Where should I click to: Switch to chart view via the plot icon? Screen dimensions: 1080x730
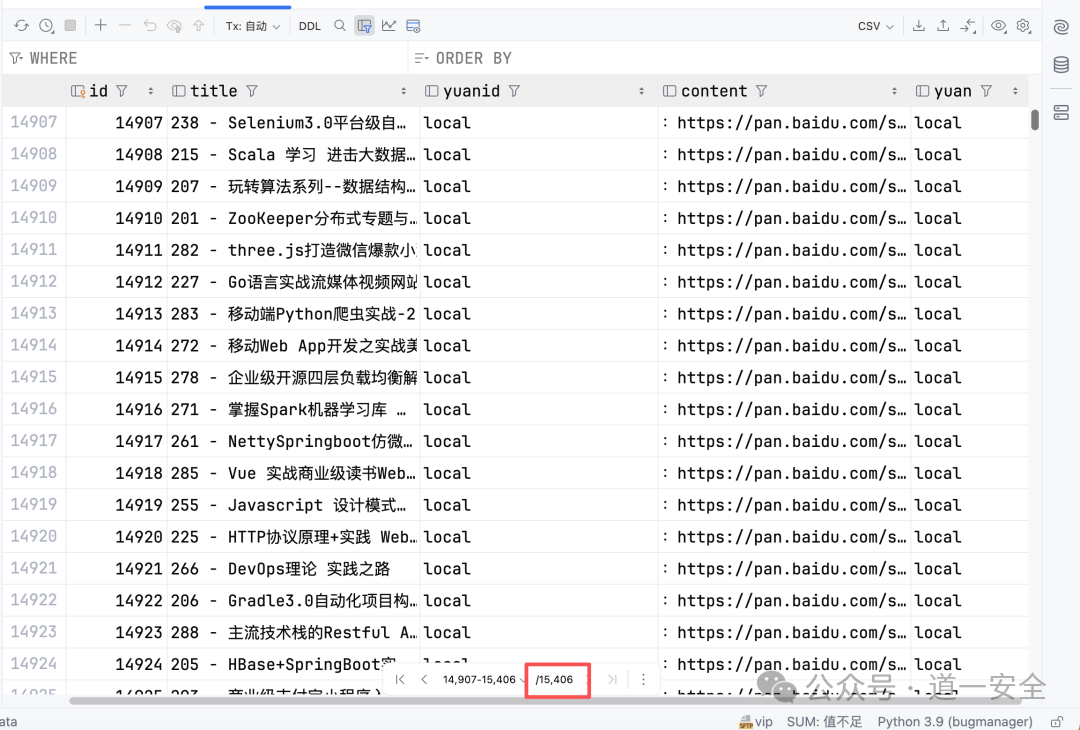pos(388,25)
